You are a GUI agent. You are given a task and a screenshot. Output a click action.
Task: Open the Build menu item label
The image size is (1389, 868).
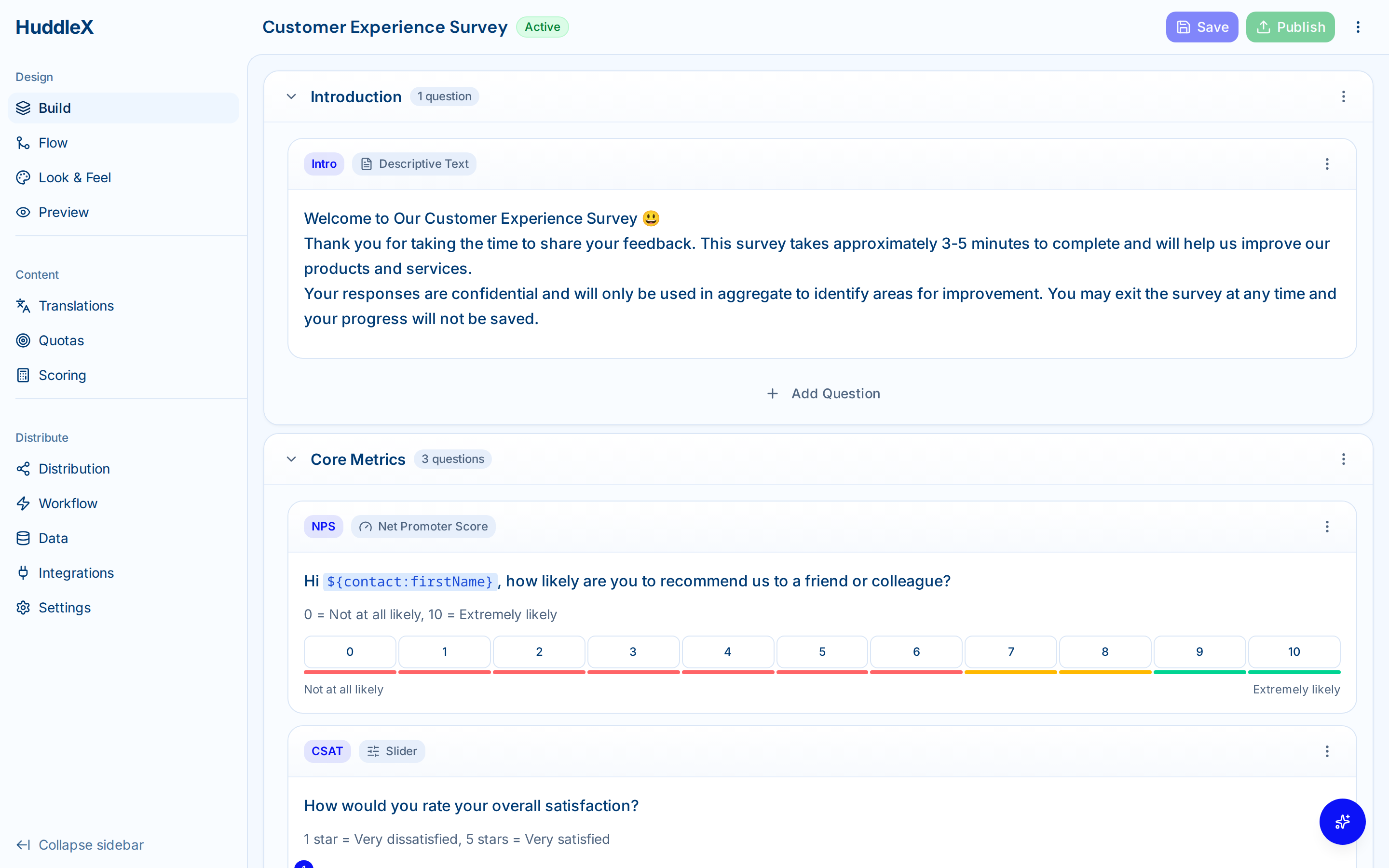coord(54,108)
